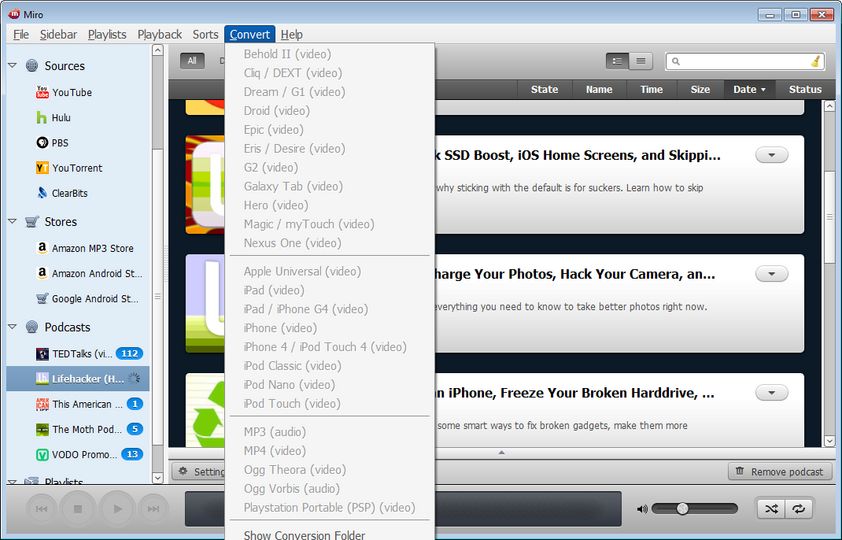
Task: Click the Stop button
Action: (x=78, y=508)
